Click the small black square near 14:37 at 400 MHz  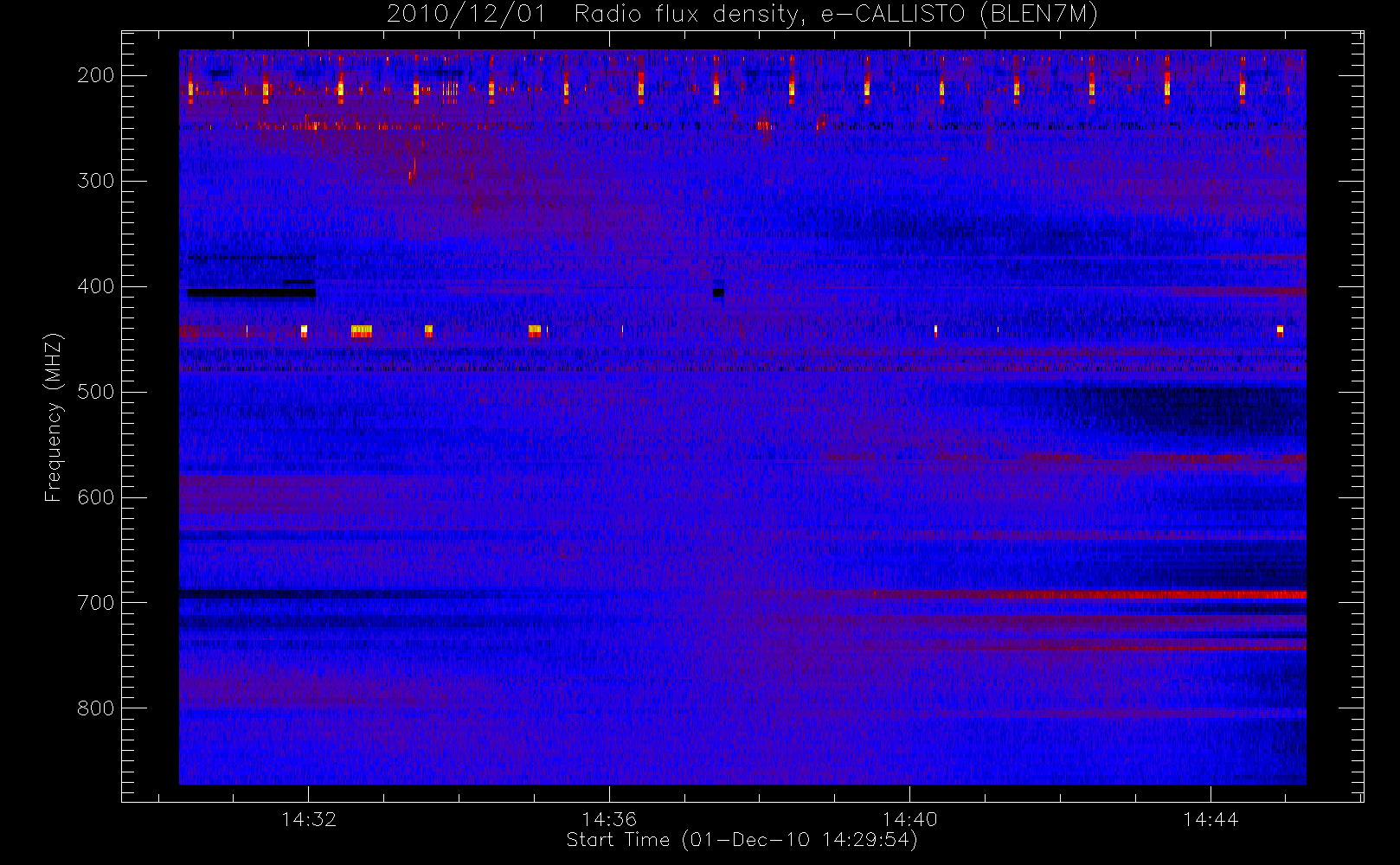point(718,292)
